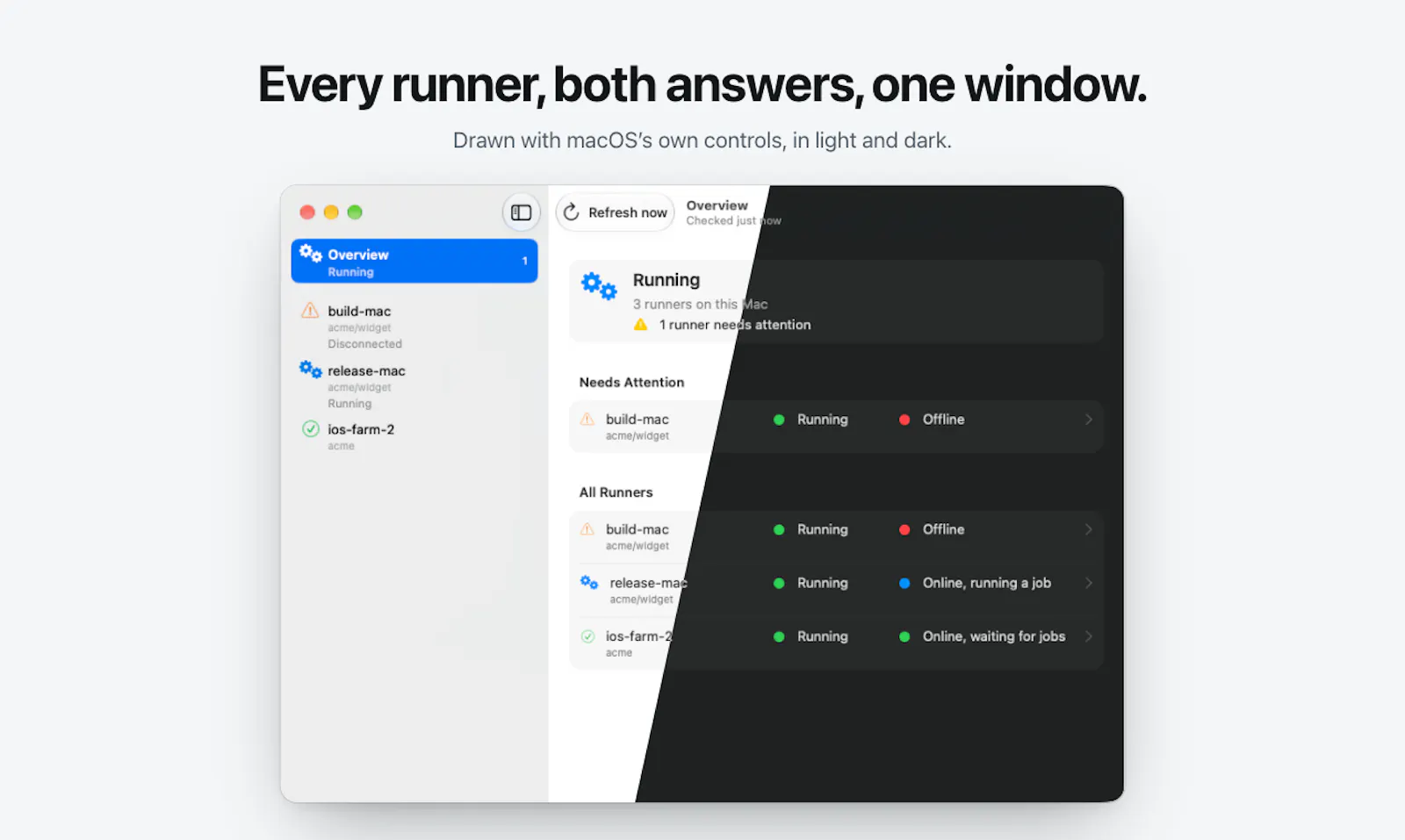The width and height of the screenshot is (1405, 840).
Task: Click the 'Online, waiting for jobs' status text
Action: pyautogui.click(x=994, y=636)
